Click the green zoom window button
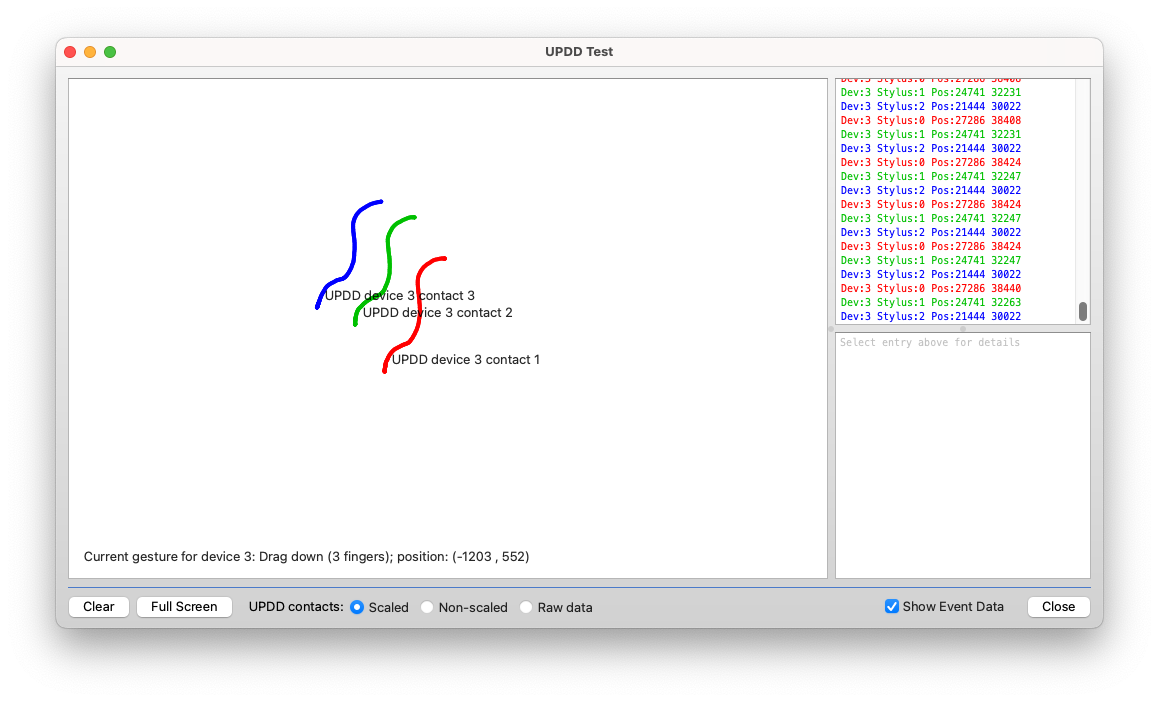The width and height of the screenshot is (1159, 702). click(x=110, y=52)
